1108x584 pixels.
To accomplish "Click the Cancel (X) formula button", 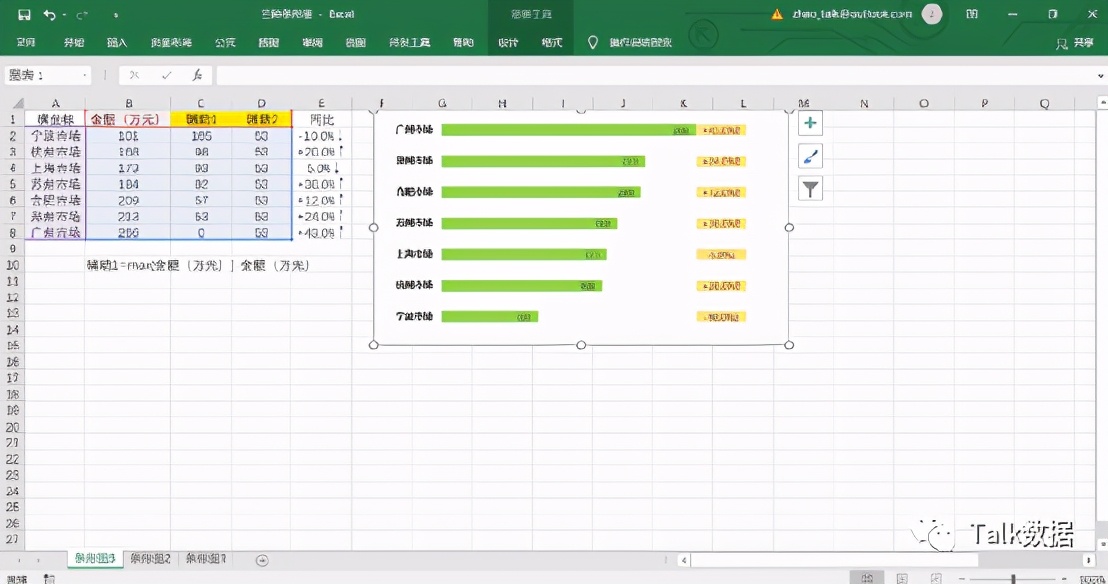I will click(134, 75).
